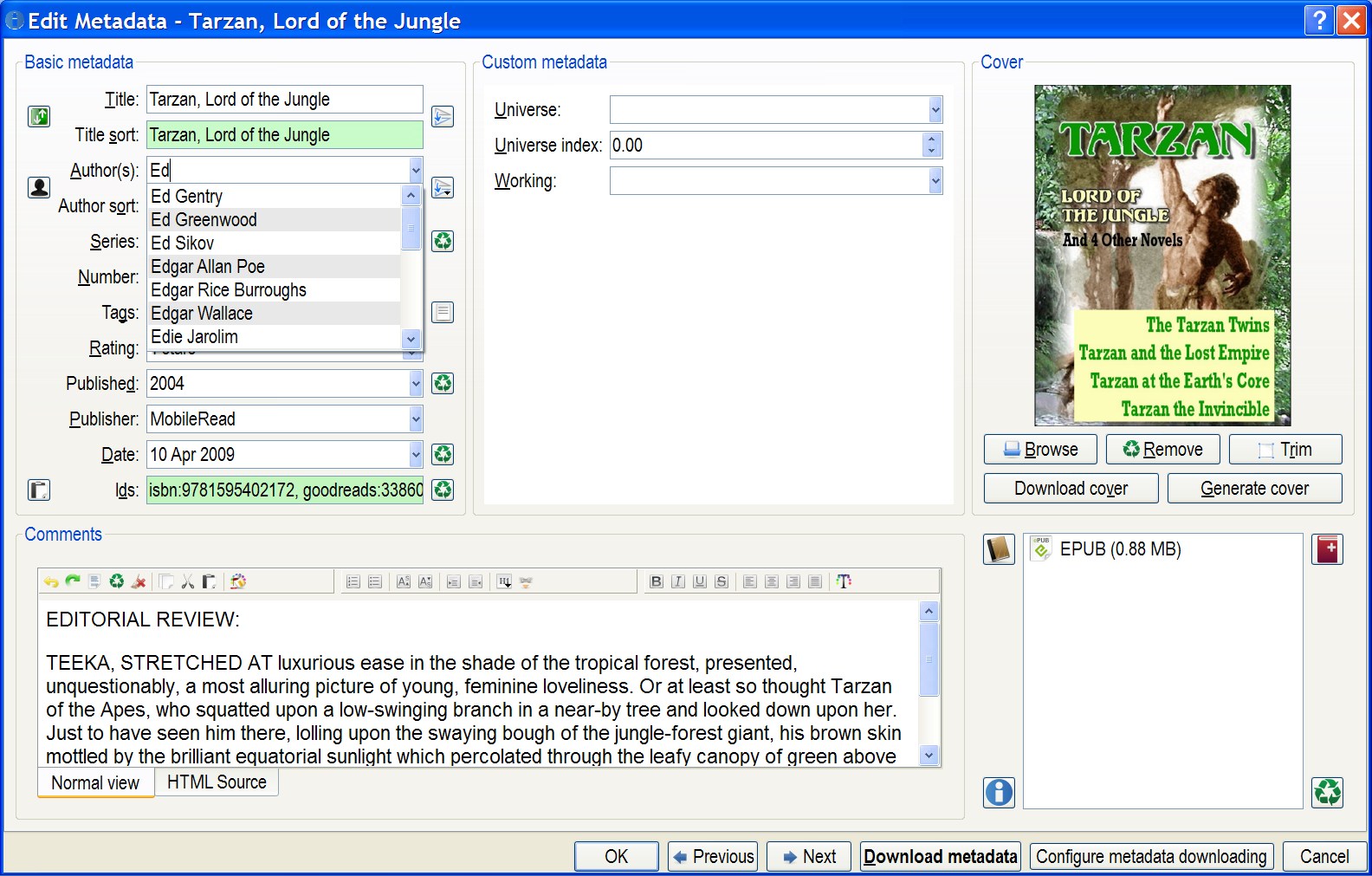The image size is (1372, 876).
Task: Click the OK button
Action: tap(617, 856)
